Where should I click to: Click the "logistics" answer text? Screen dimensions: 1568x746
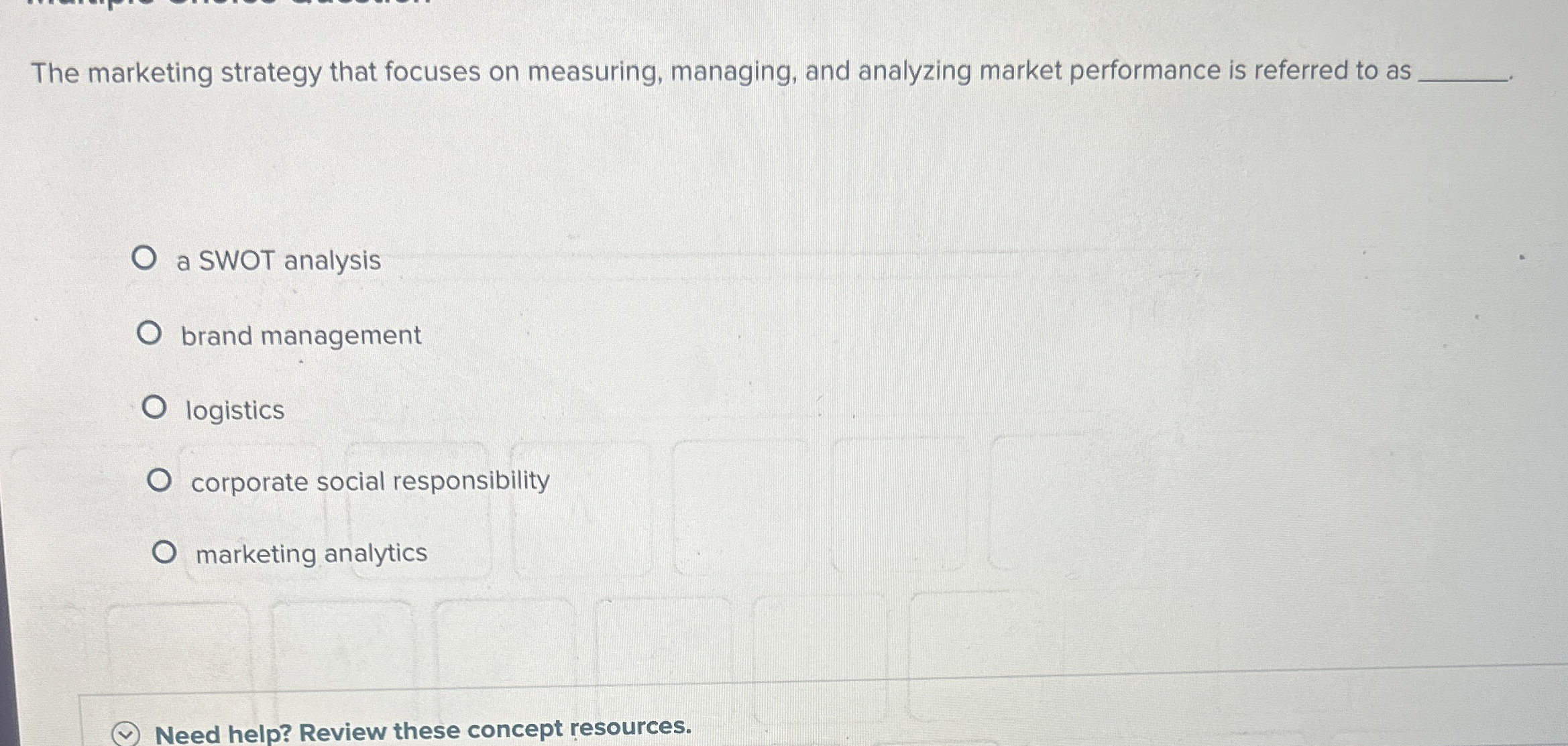235,410
